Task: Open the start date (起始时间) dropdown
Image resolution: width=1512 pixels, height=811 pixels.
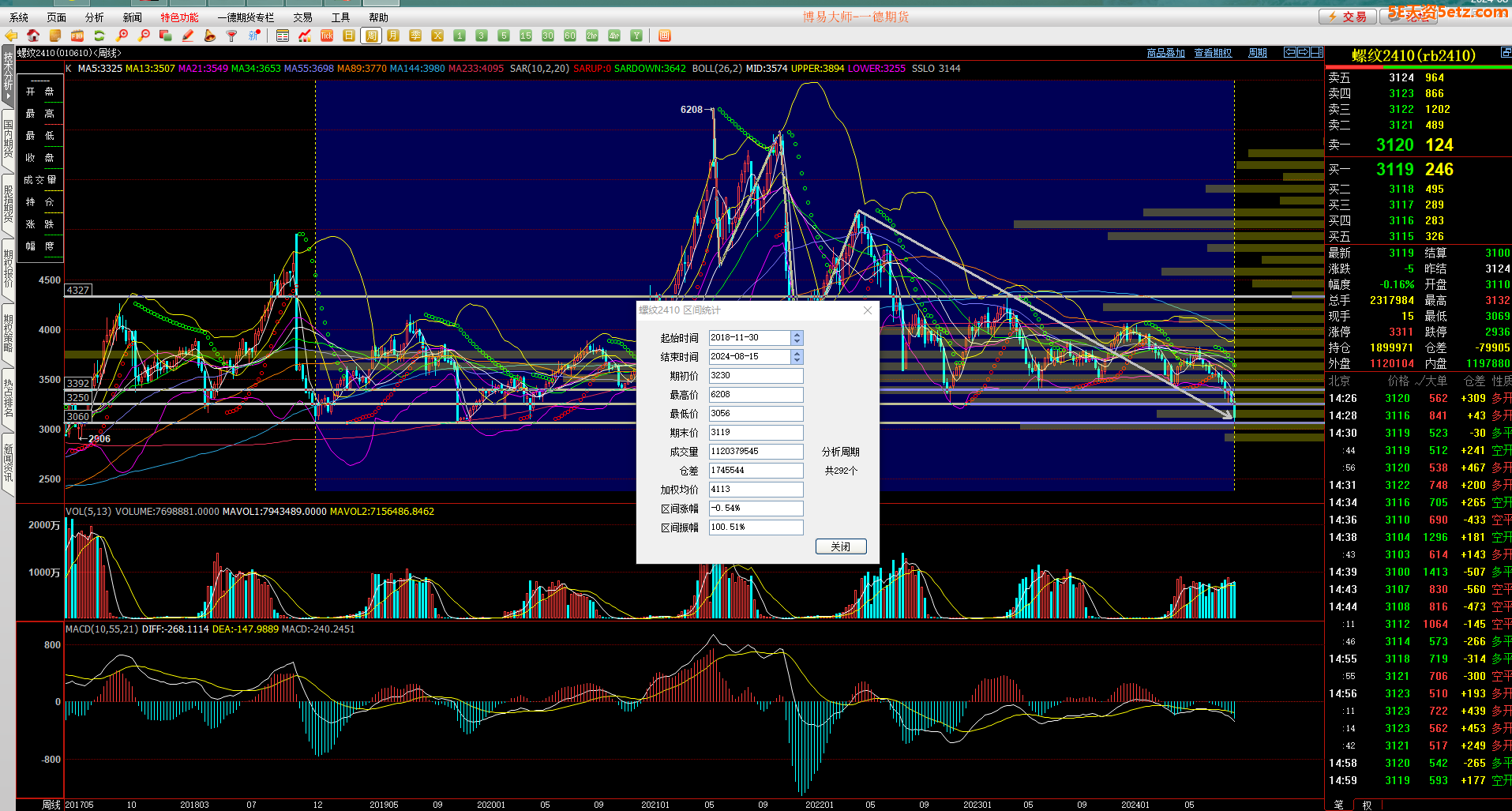Action: click(x=797, y=338)
